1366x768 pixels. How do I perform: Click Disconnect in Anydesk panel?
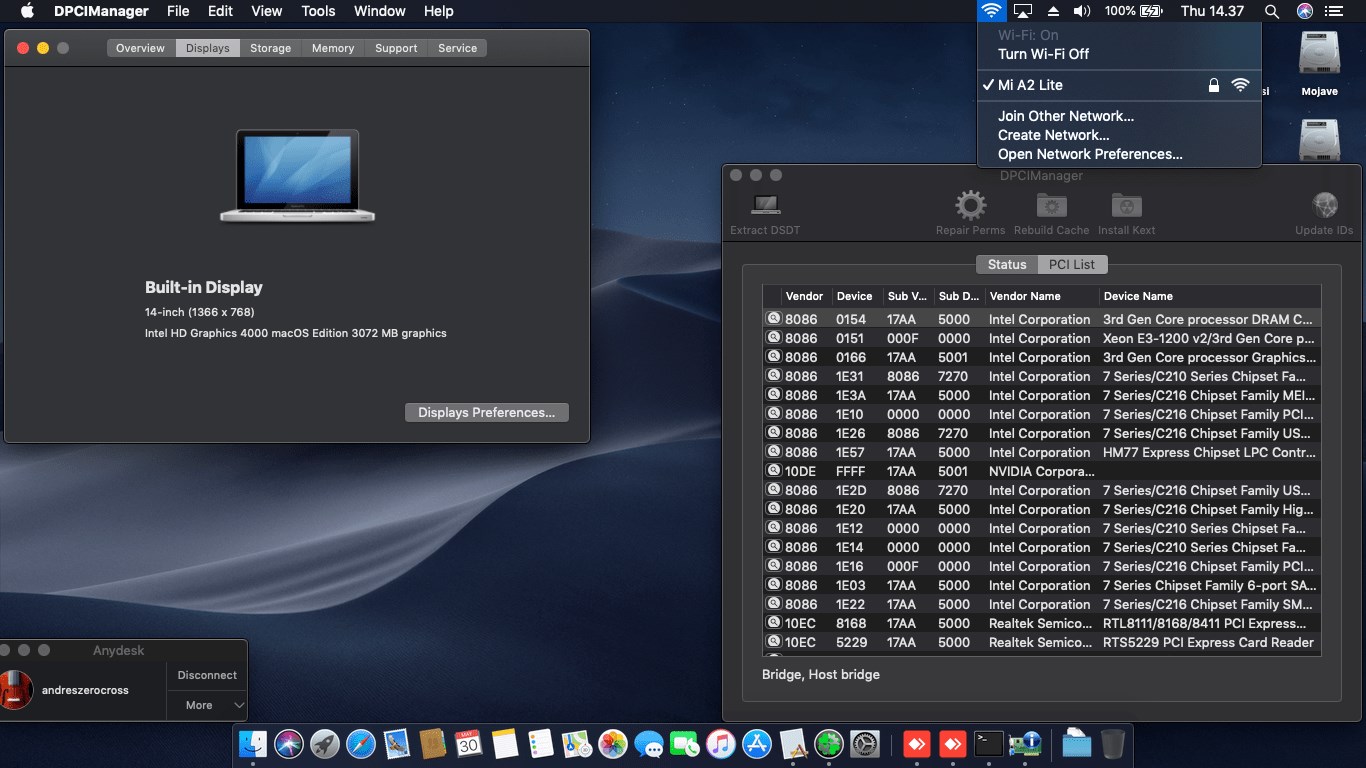[x=207, y=675]
